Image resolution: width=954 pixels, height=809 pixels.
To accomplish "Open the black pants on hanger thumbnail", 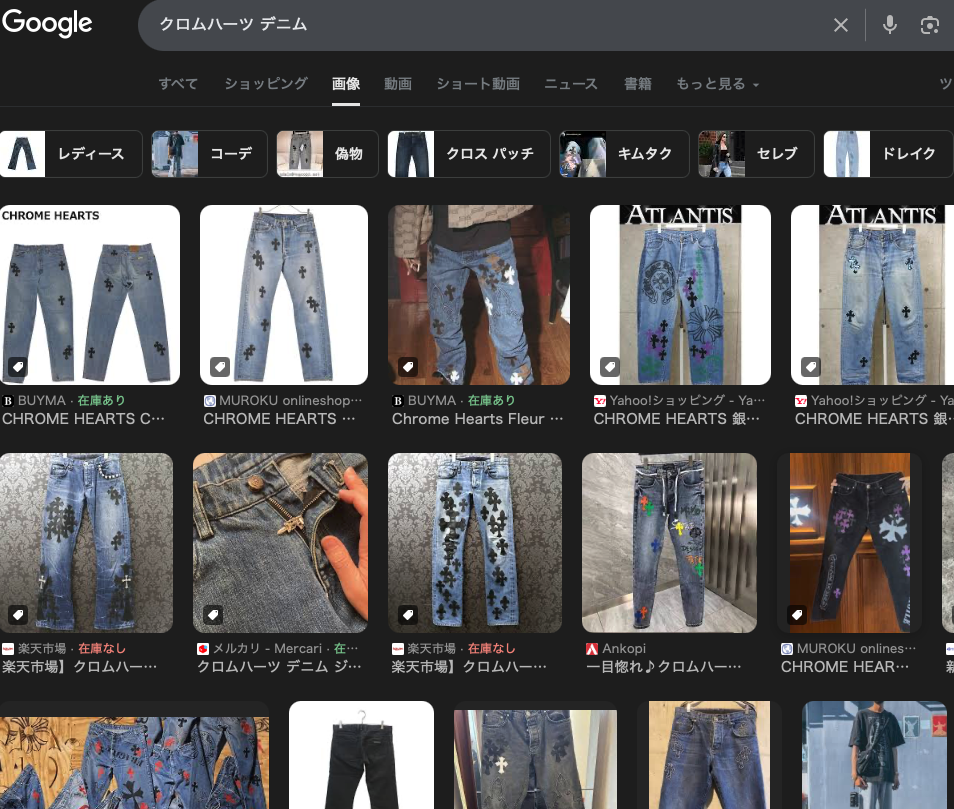I will point(361,755).
